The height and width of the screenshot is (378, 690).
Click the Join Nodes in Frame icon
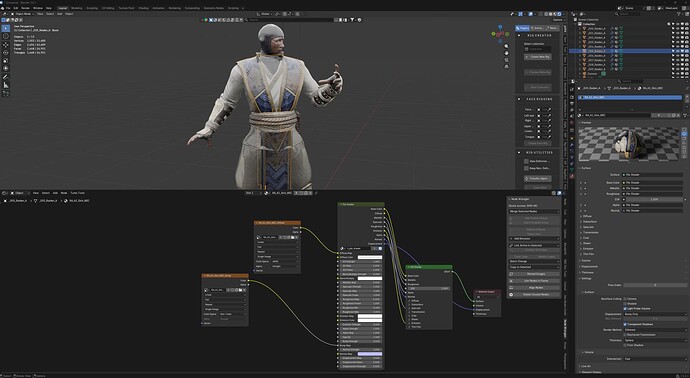511,280
